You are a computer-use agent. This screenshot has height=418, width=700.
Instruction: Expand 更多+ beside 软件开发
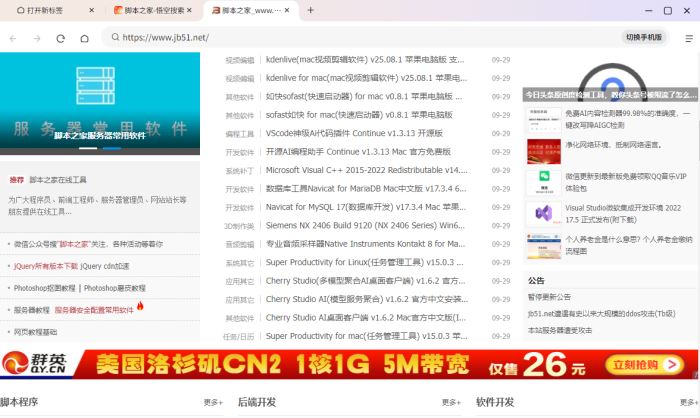tap(689, 402)
